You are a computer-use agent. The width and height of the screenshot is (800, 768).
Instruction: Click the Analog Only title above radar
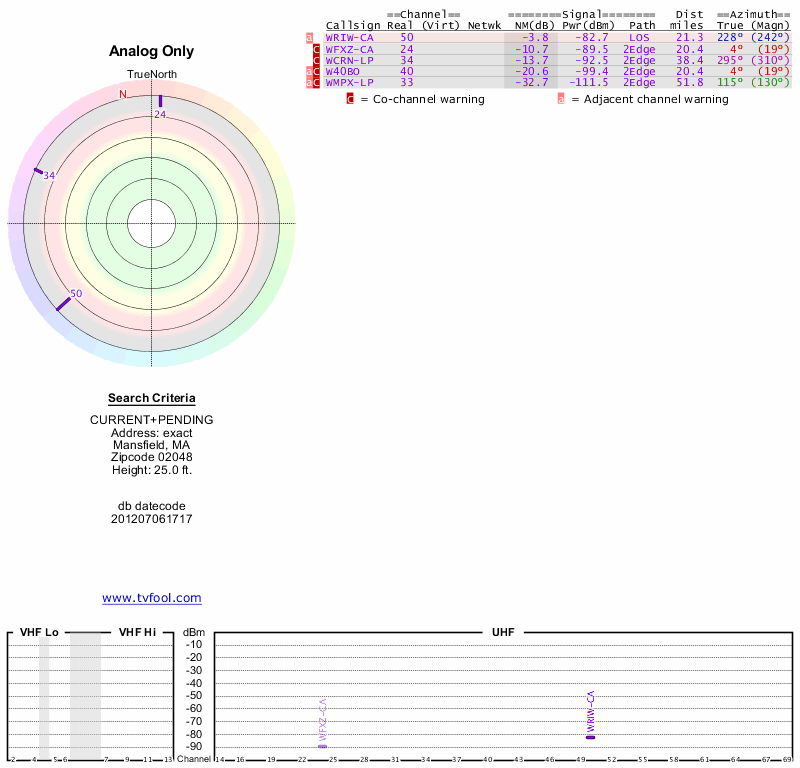point(152,52)
